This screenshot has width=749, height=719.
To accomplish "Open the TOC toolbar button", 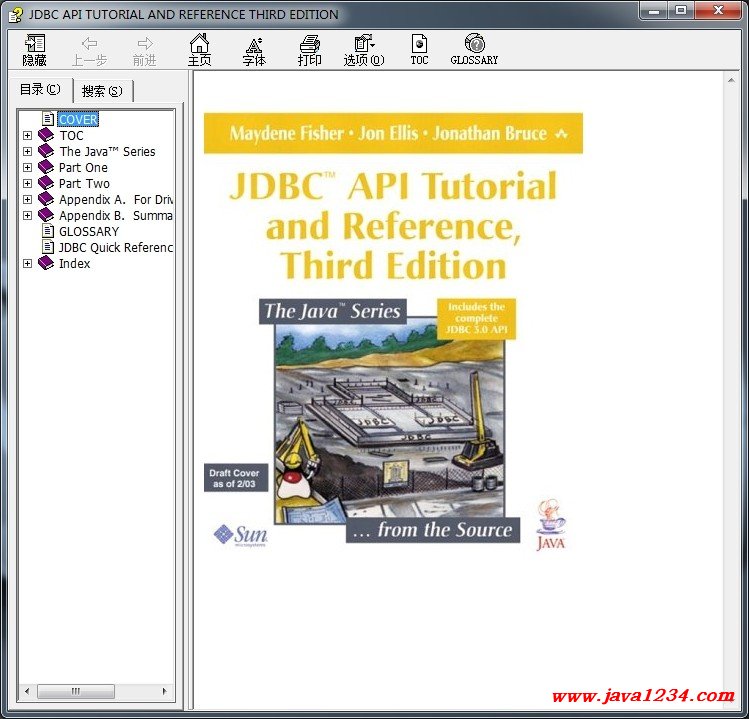I will [x=419, y=50].
